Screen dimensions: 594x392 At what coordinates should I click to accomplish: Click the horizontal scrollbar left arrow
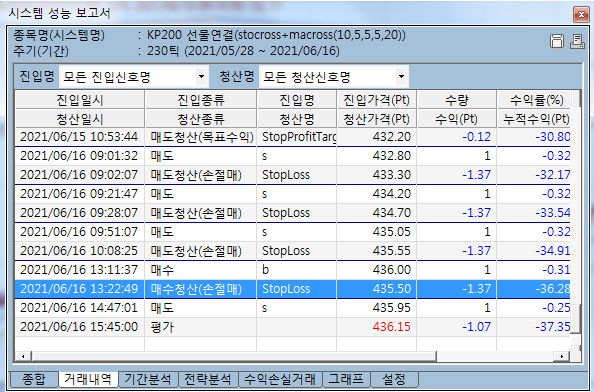(x=23, y=356)
